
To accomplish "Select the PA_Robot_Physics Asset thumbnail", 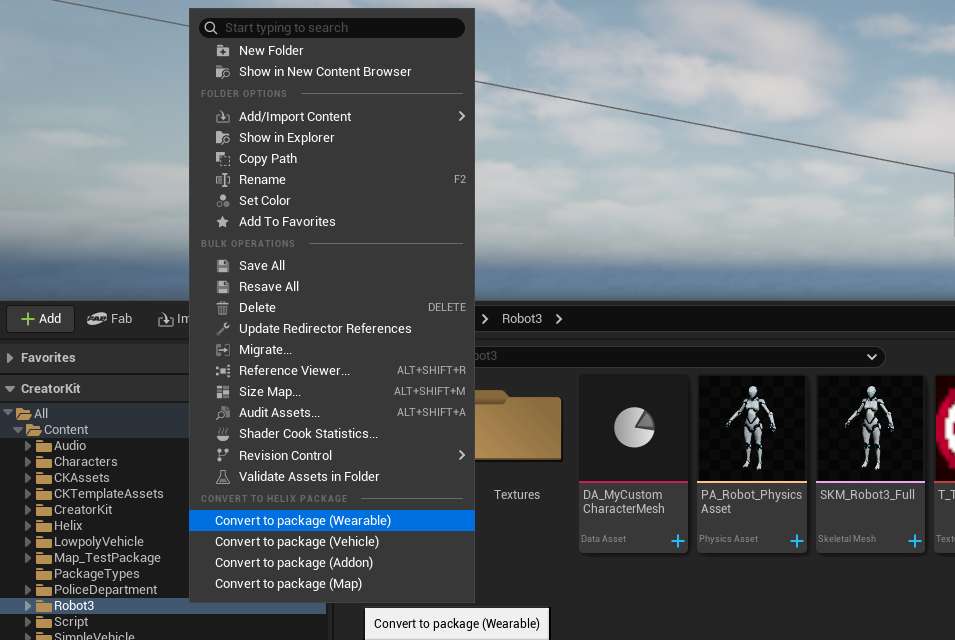I will (x=752, y=429).
